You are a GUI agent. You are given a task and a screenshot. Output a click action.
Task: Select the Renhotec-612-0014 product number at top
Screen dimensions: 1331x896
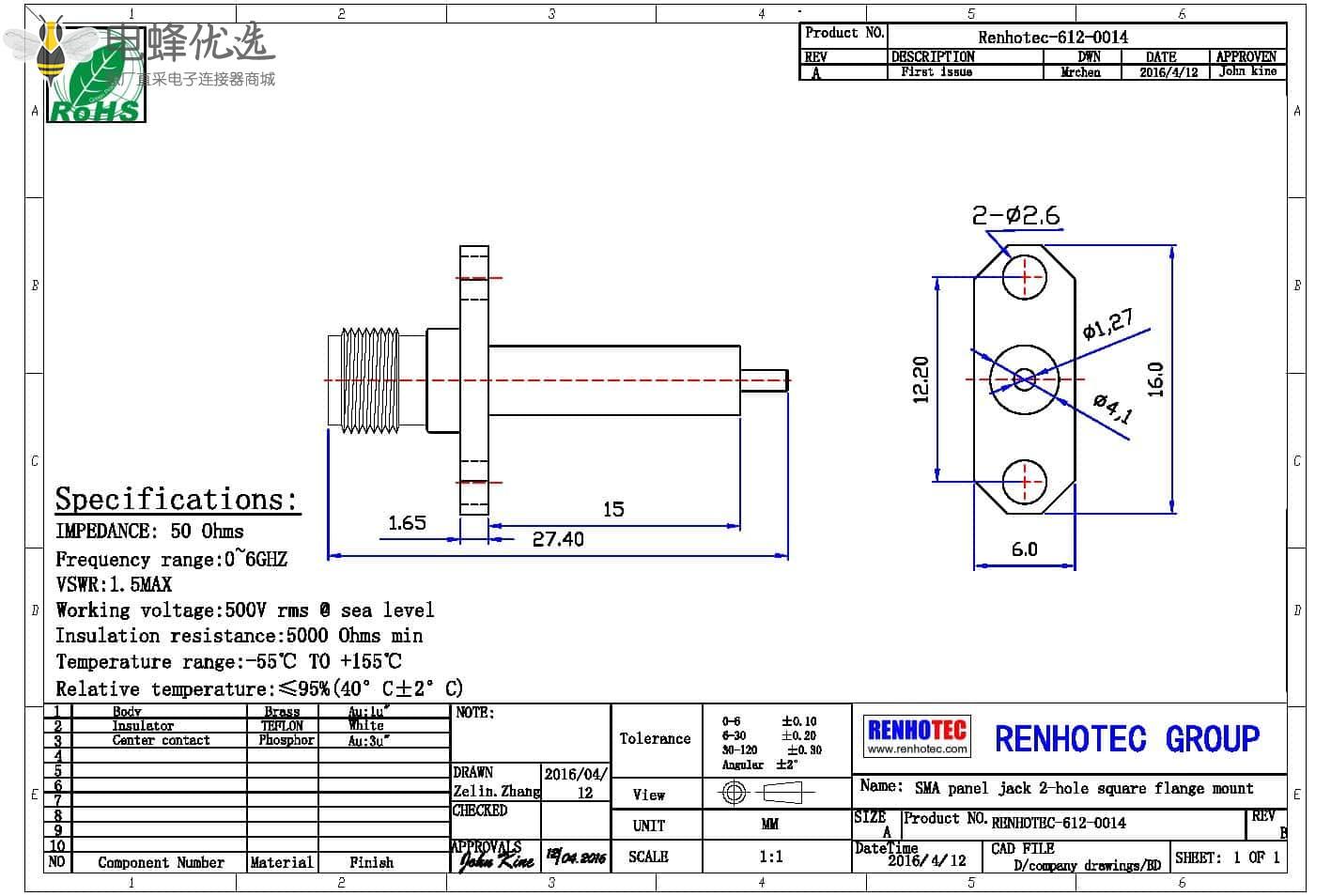point(1053,38)
